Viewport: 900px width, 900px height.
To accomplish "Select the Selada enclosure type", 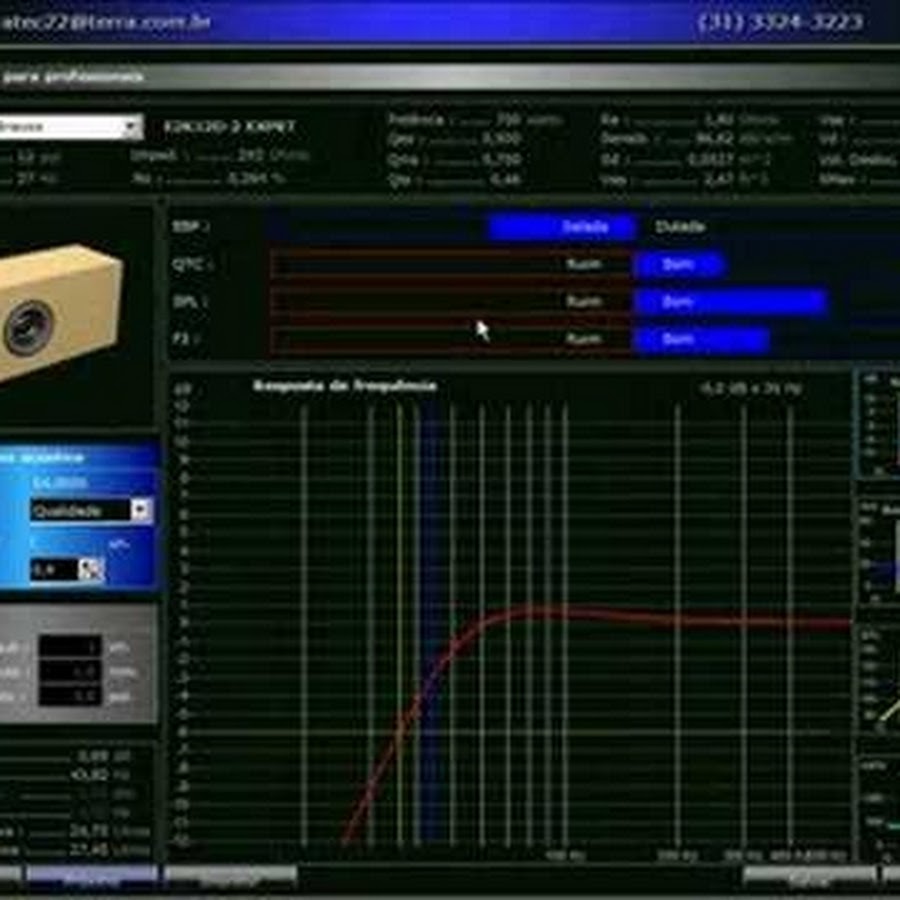I will (x=563, y=227).
